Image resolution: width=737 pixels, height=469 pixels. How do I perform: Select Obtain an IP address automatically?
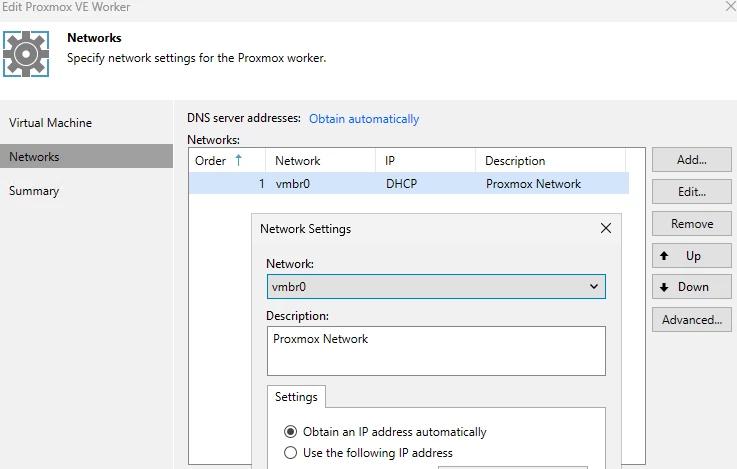click(x=291, y=432)
